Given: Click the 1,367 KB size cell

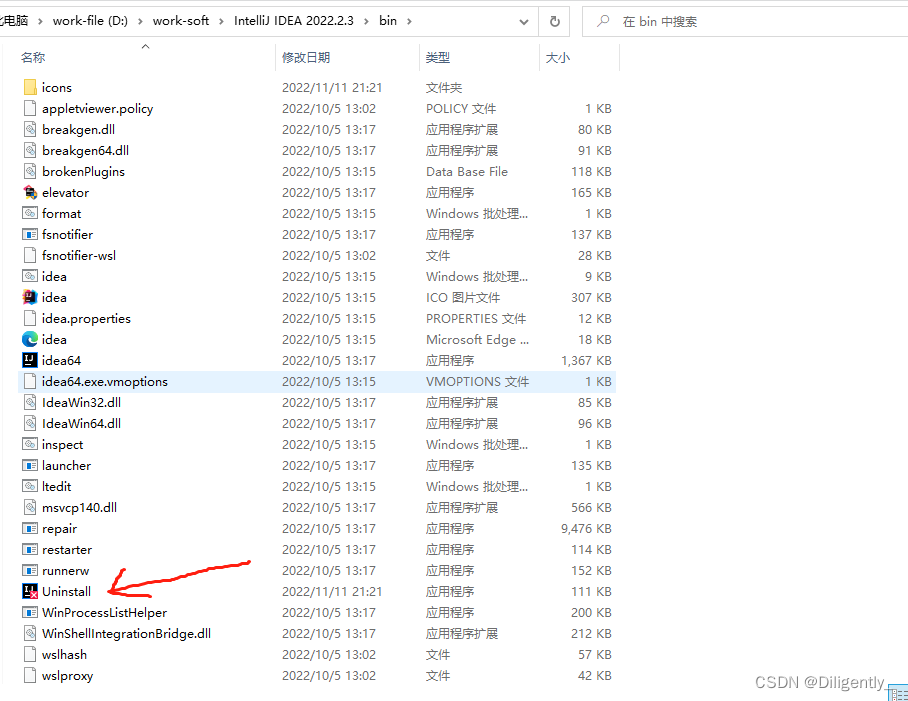Looking at the screenshot, I should [x=586, y=361].
